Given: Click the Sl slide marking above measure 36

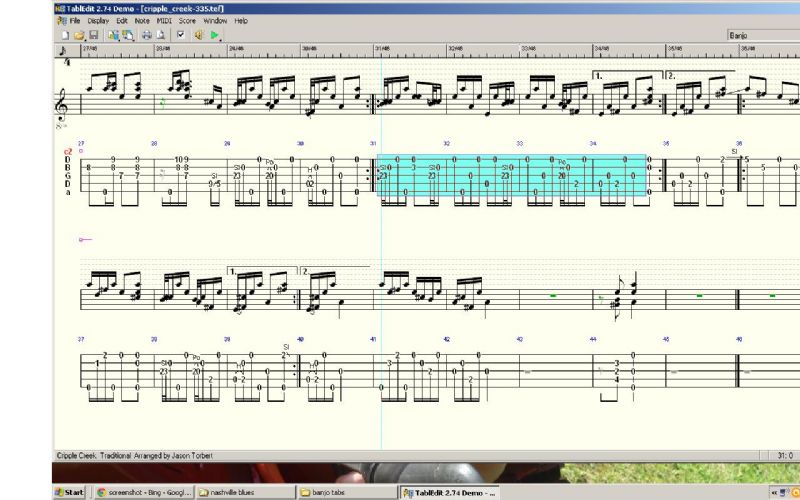Looking at the screenshot, I should click(x=735, y=152).
